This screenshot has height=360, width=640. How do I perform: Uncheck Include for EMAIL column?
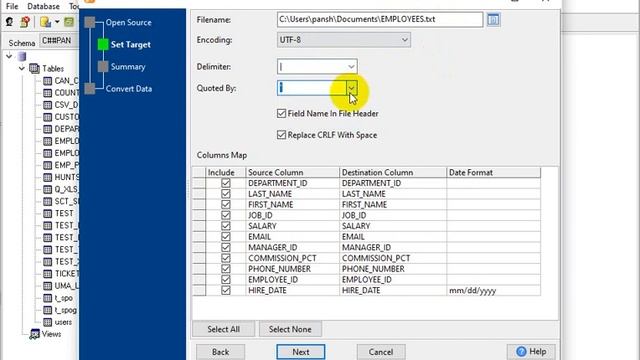point(226,236)
